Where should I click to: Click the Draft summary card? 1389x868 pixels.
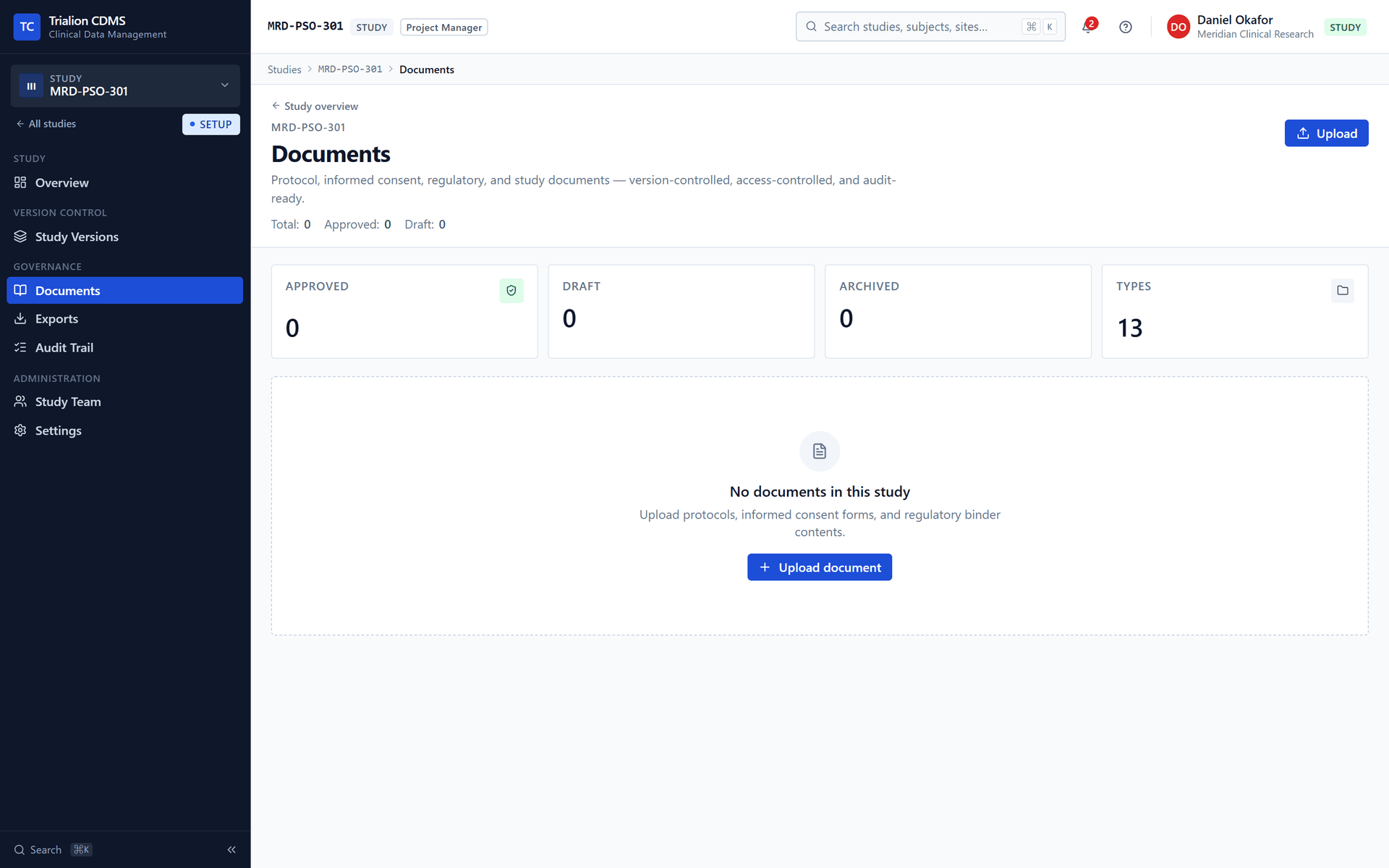click(681, 312)
